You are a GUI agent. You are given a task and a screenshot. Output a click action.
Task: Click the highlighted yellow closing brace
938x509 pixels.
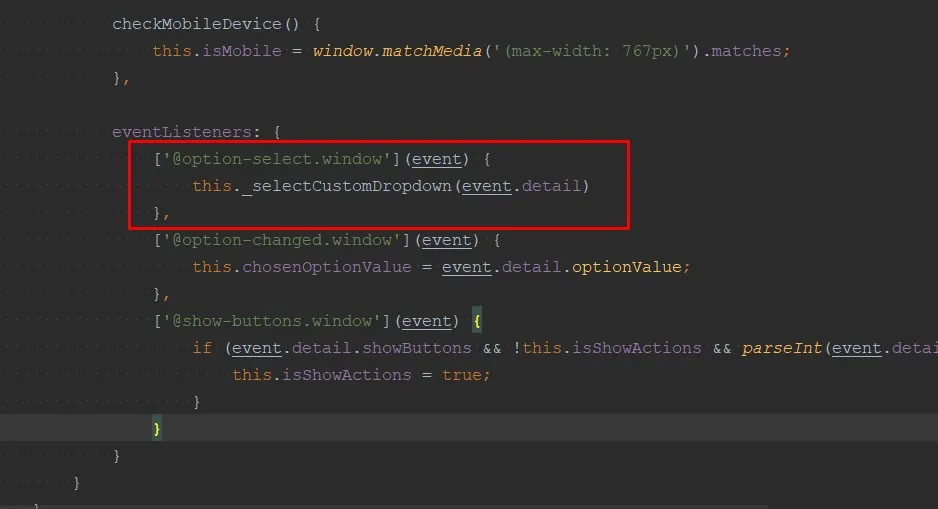(x=157, y=429)
